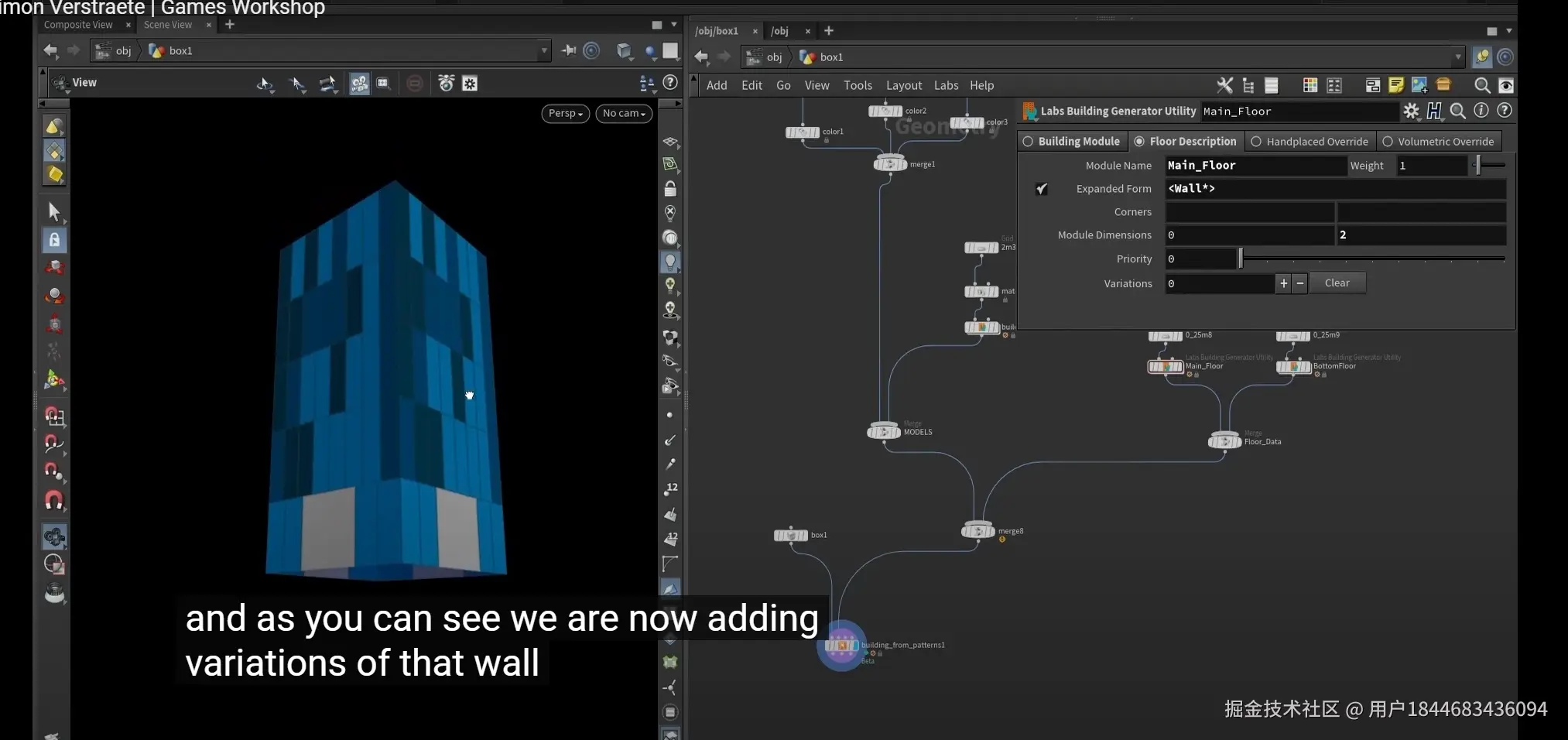Click the Variations number field
The image size is (1568, 740).
click(x=1220, y=284)
